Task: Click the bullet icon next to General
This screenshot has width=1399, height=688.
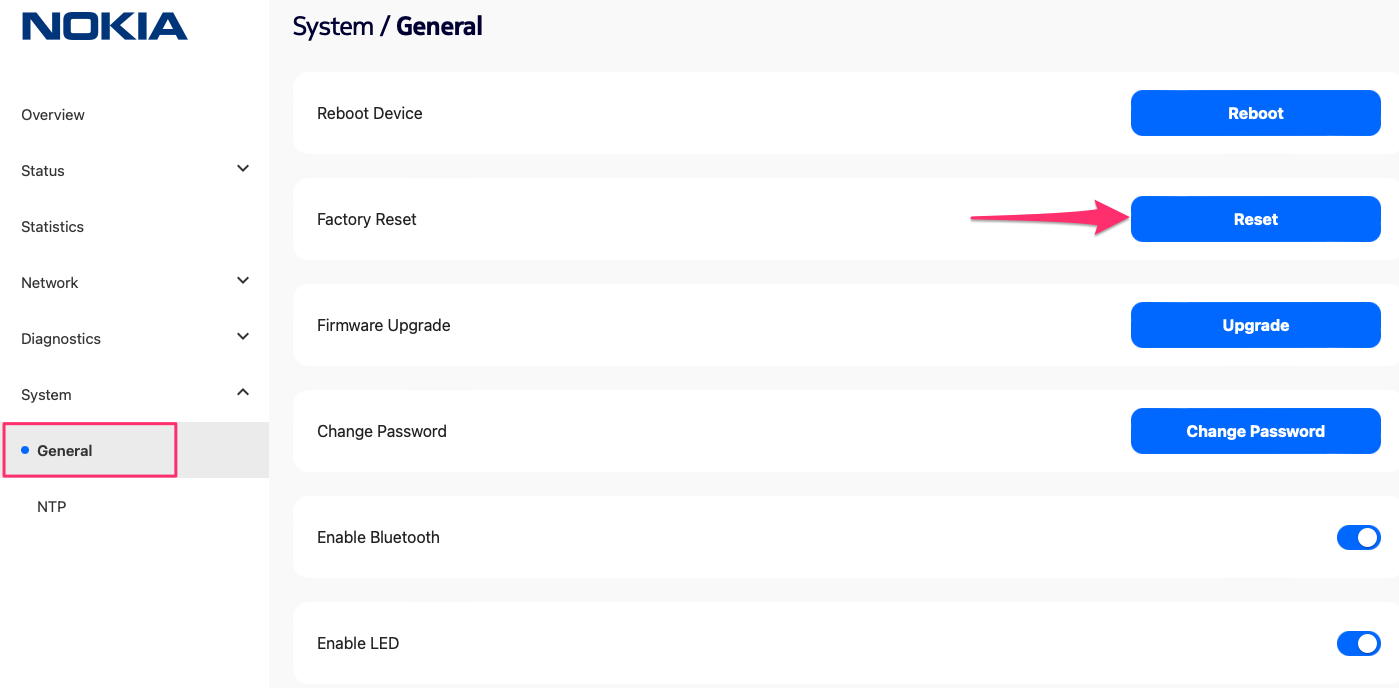Action: coord(24,450)
